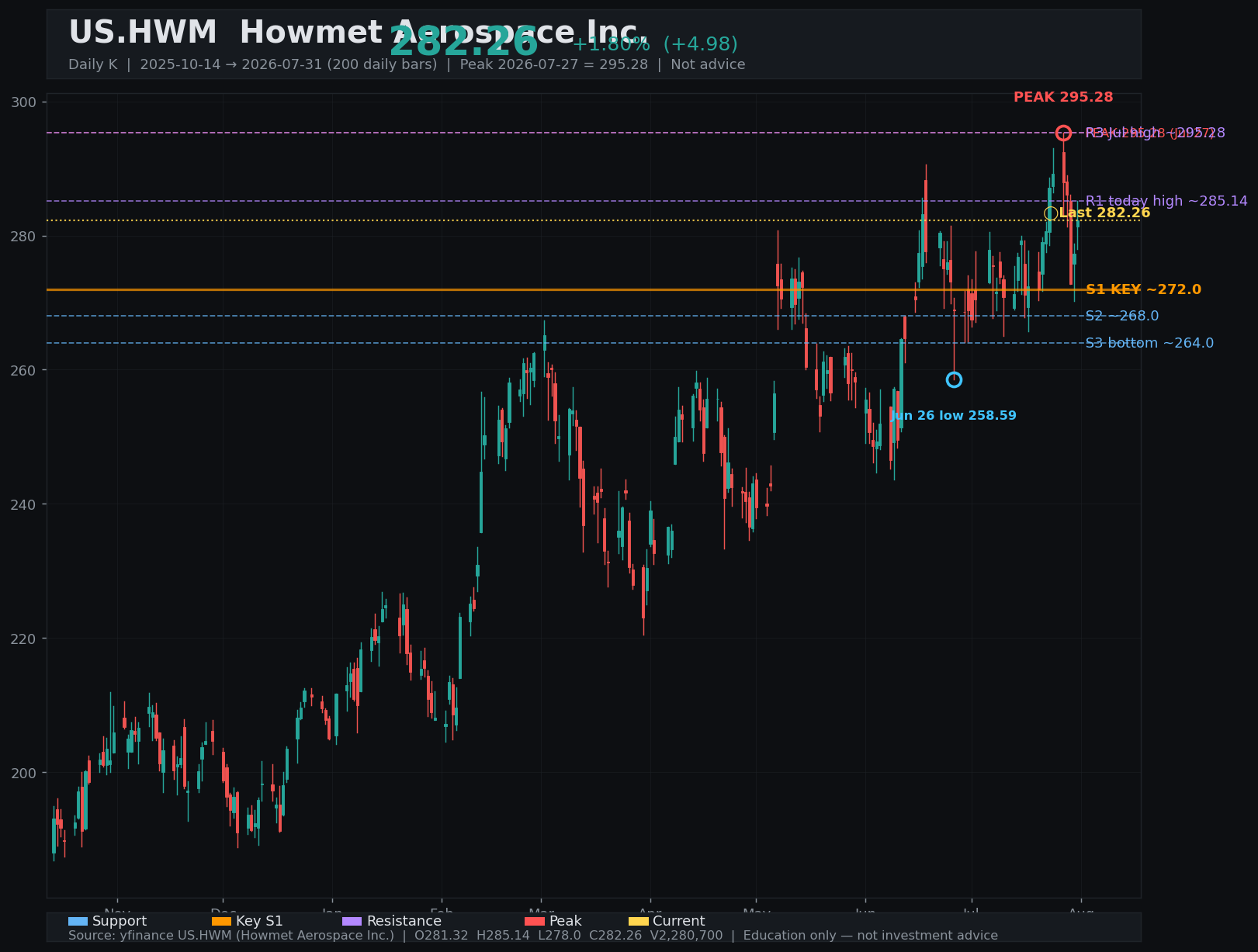Click the 'R1 today high ~285.14' label
Image resolution: width=1258 pixels, height=952 pixels.
point(1166,201)
